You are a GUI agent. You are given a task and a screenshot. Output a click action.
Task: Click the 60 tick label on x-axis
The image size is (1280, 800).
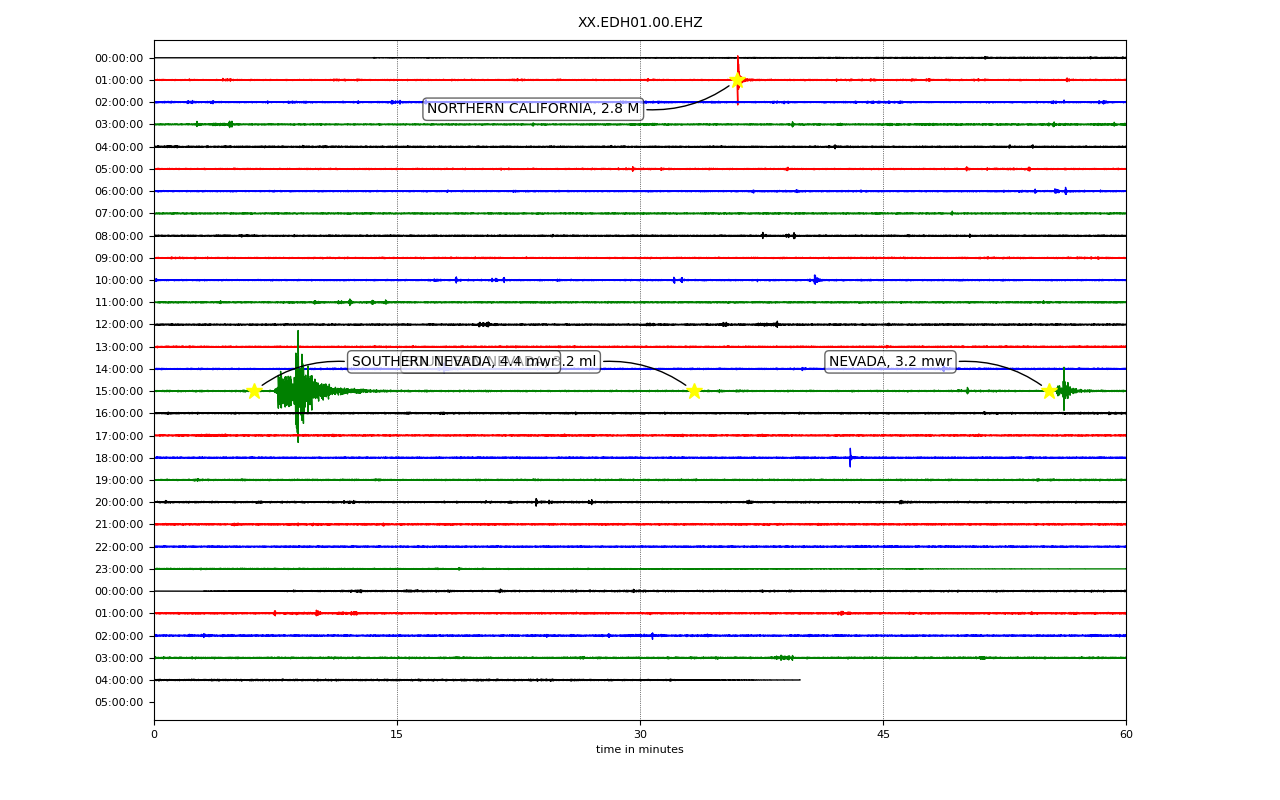[1126, 735]
